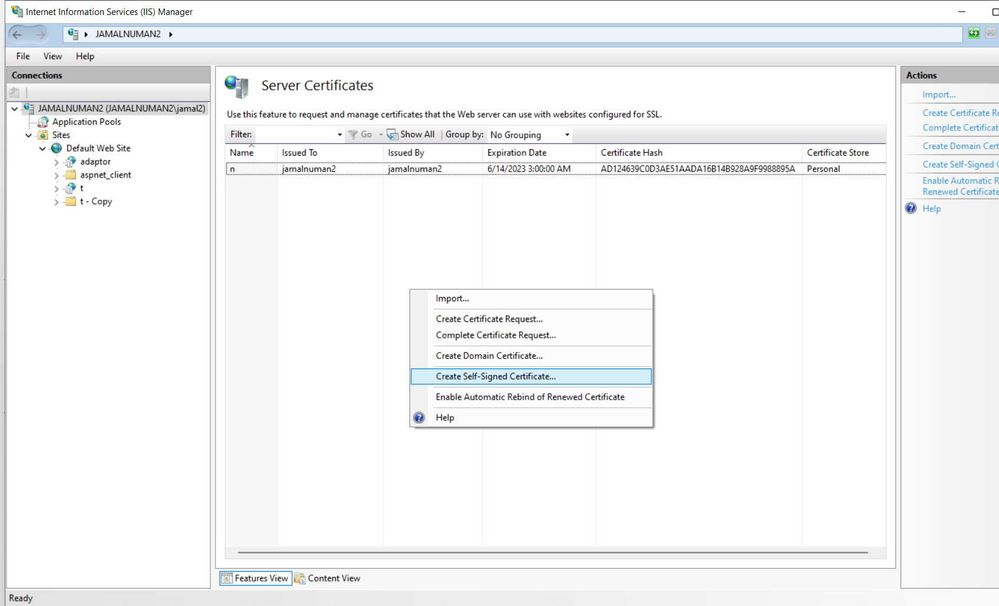Screen dimensions: 999x606
Task: Choose Enable Automatic Rebind of Renewed Certificate
Action: coord(532,397)
